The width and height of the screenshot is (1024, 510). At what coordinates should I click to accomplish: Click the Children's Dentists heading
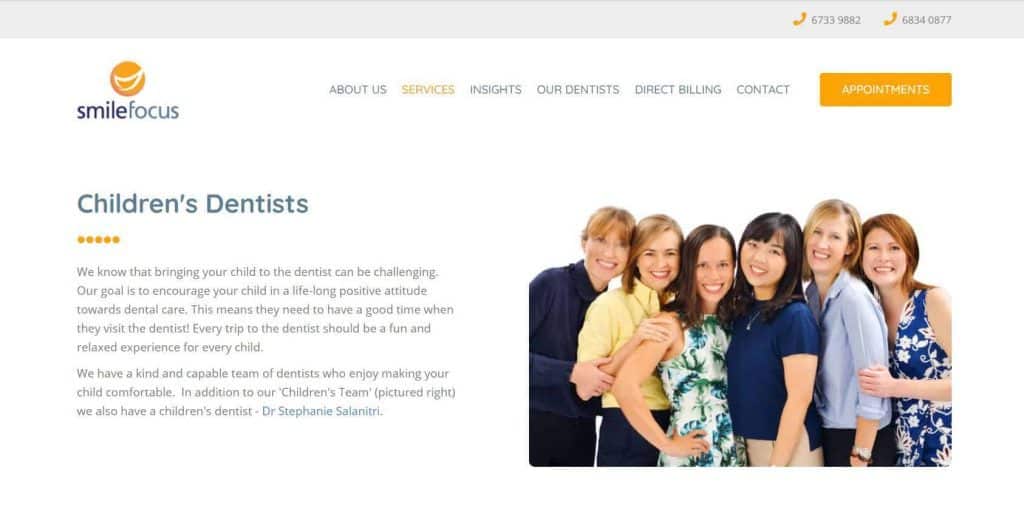point(193,204)
